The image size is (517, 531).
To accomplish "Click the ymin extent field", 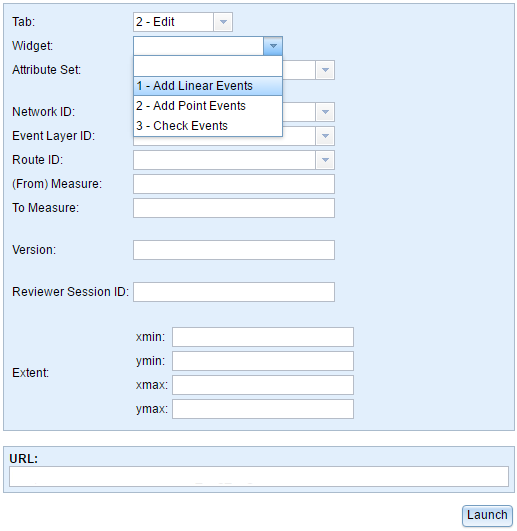I will tap(263, 361).
